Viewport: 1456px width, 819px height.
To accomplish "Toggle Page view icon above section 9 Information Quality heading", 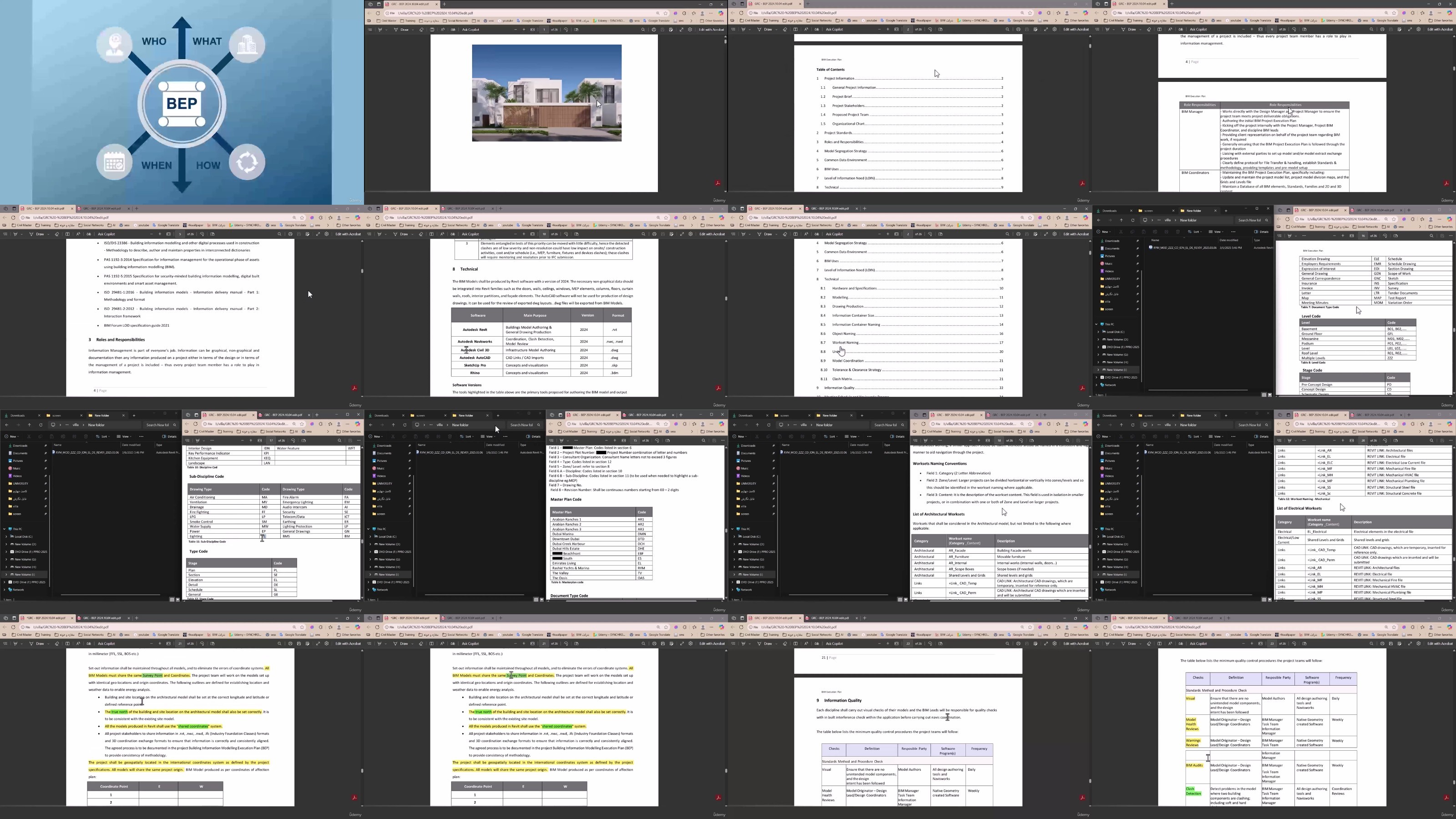I will pos(940,643).
